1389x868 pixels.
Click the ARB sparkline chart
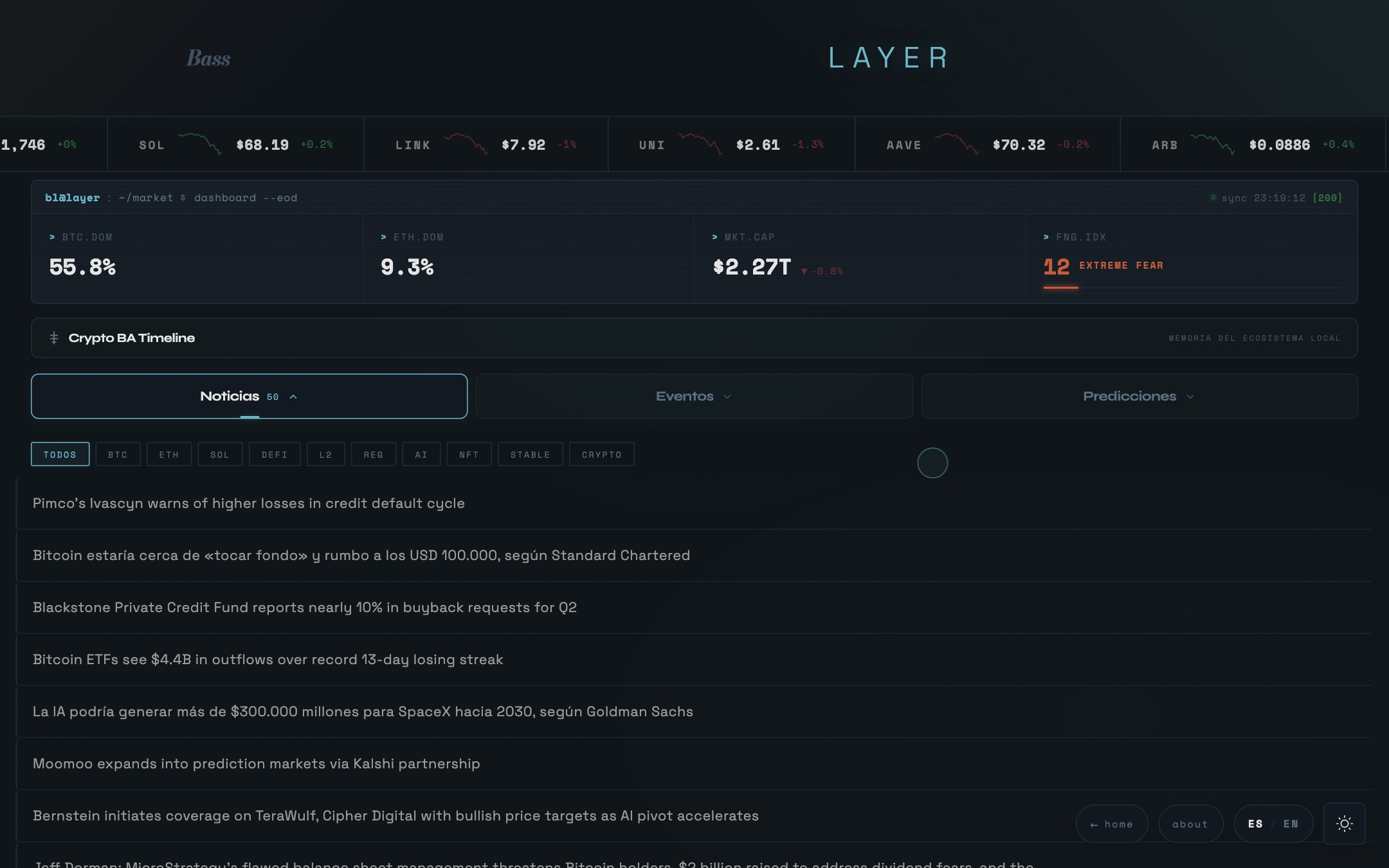(1213, 144)
